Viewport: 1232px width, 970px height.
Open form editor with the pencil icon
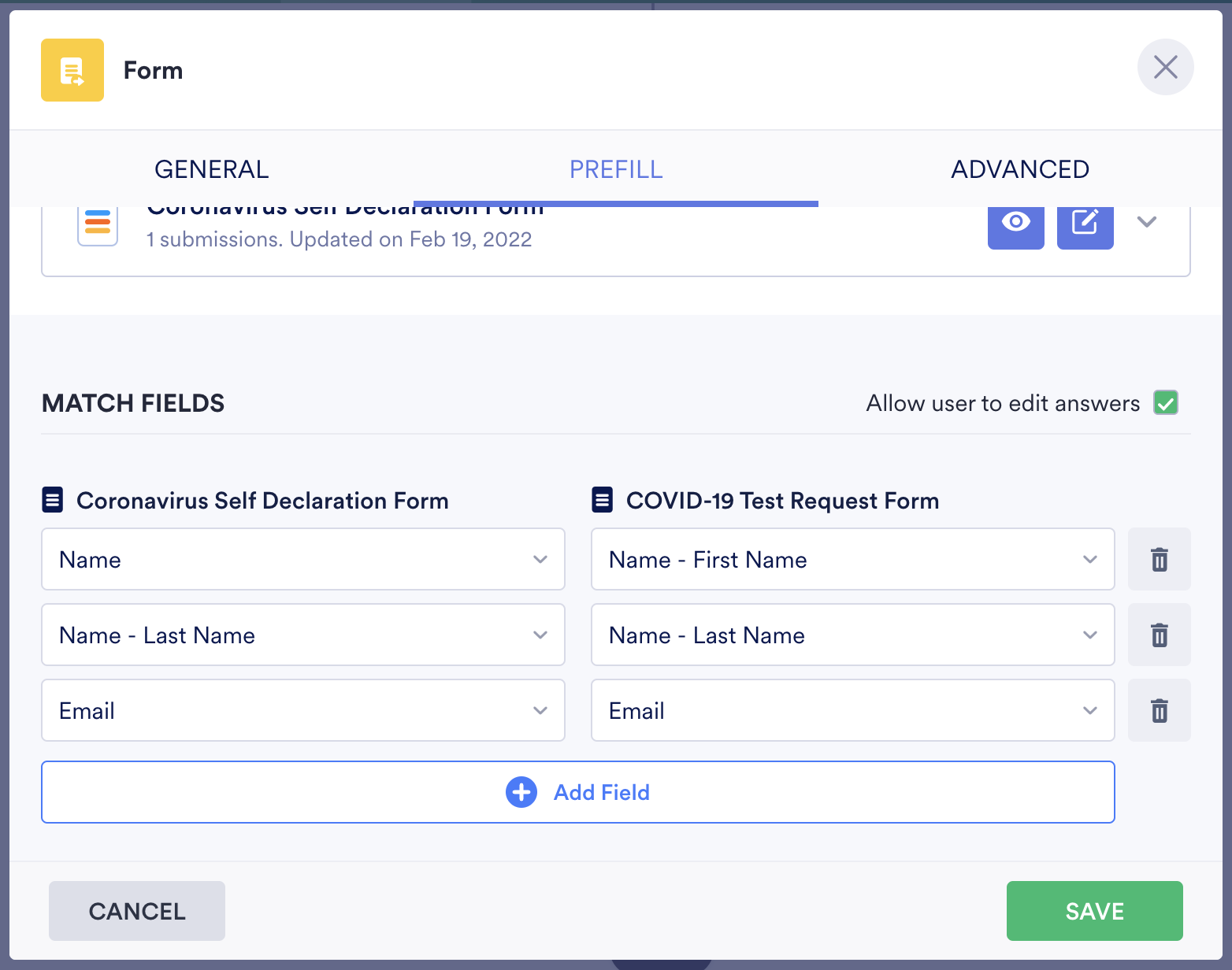[1085, 223]
